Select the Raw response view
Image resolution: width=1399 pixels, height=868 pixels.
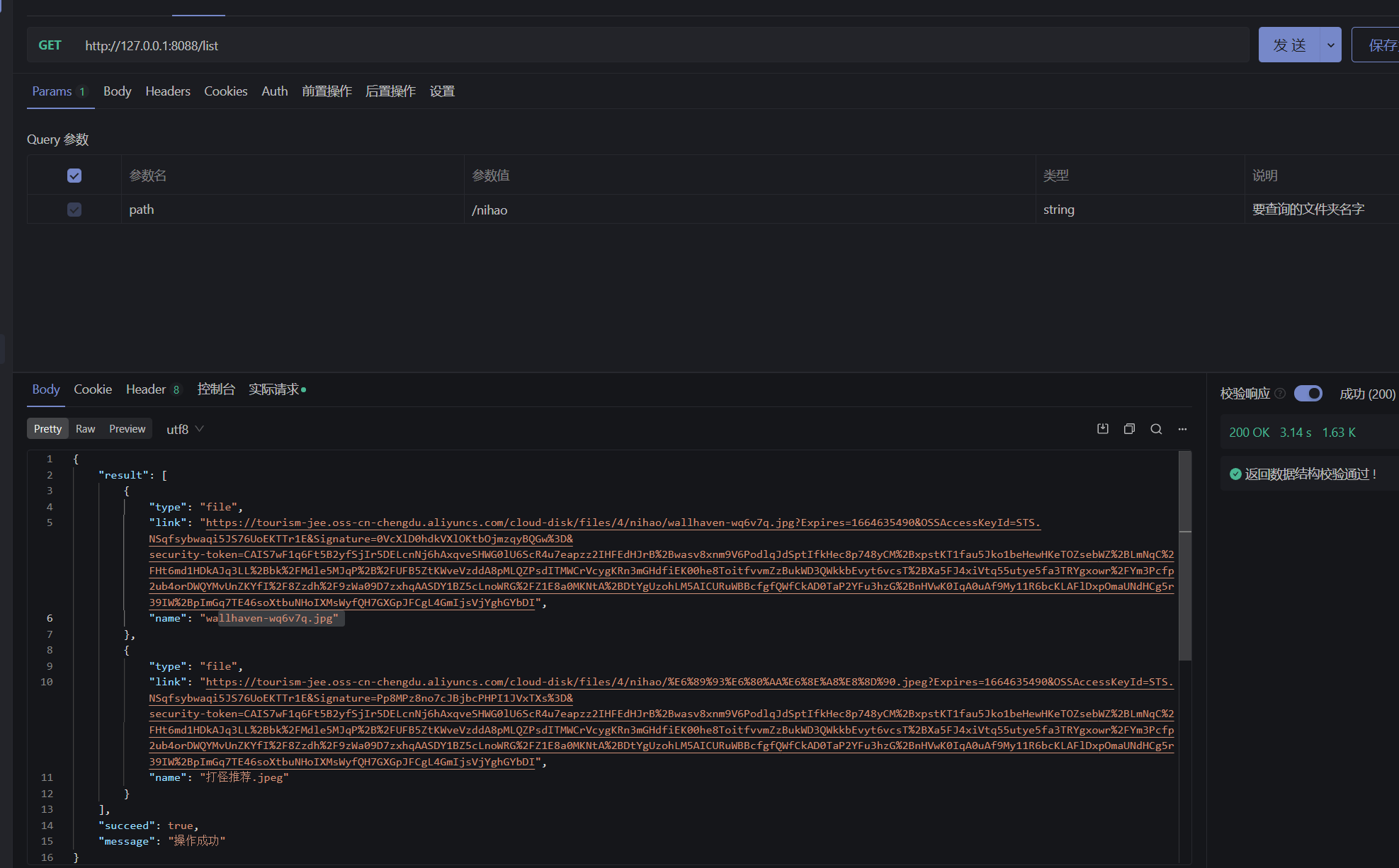click(x=85, y=428)
